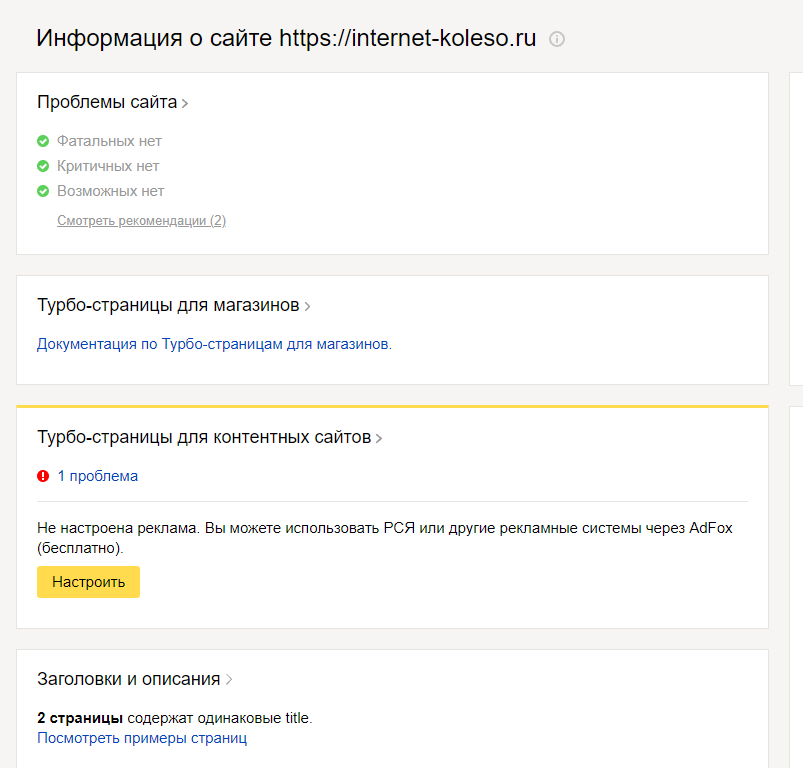This screenshot has width=803, height=768.
Task: Click the info icon beside the site title
Action: click(x=557, y=40)
